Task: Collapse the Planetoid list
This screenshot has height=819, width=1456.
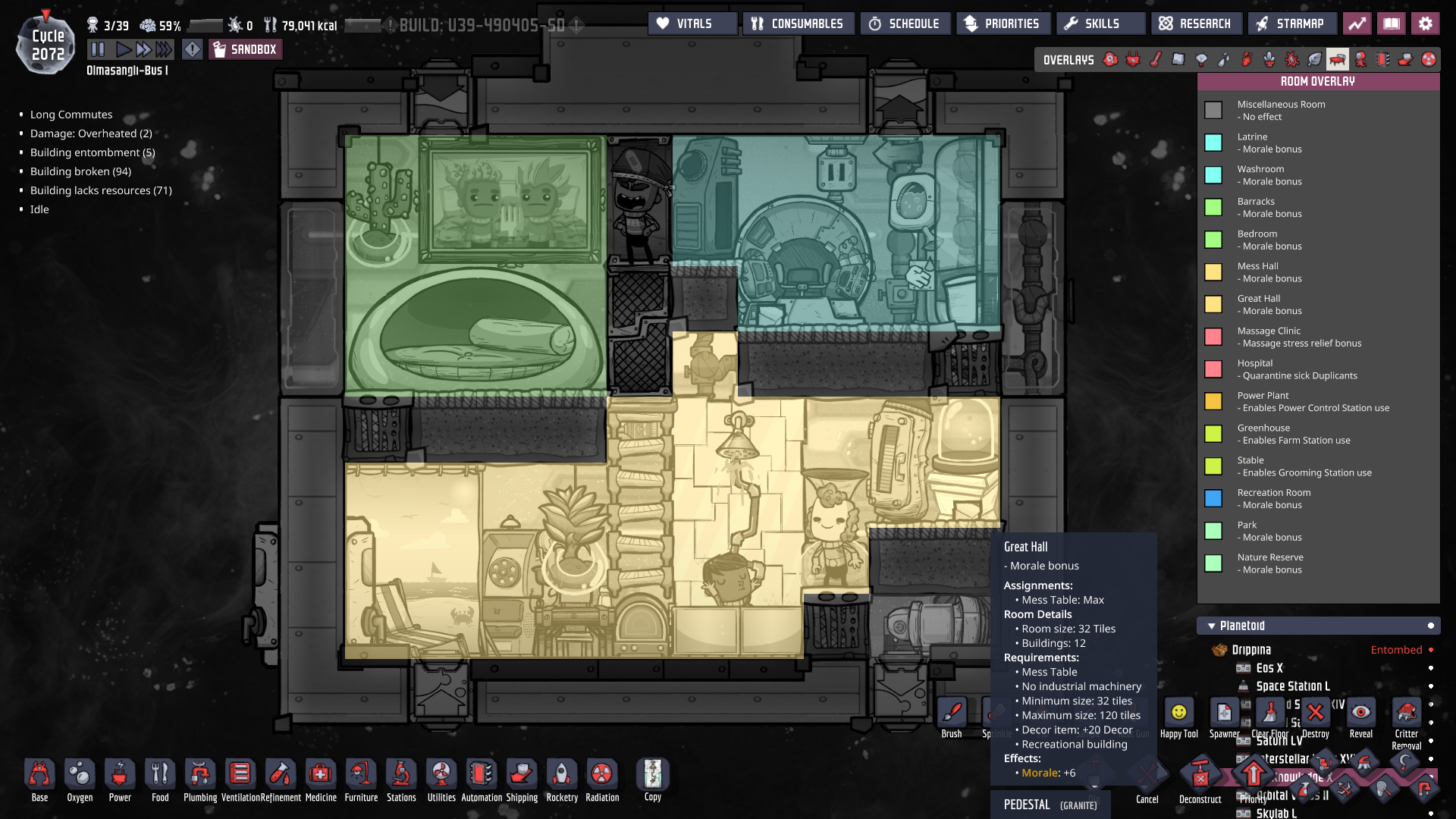Action: (x=1212, y=626)
